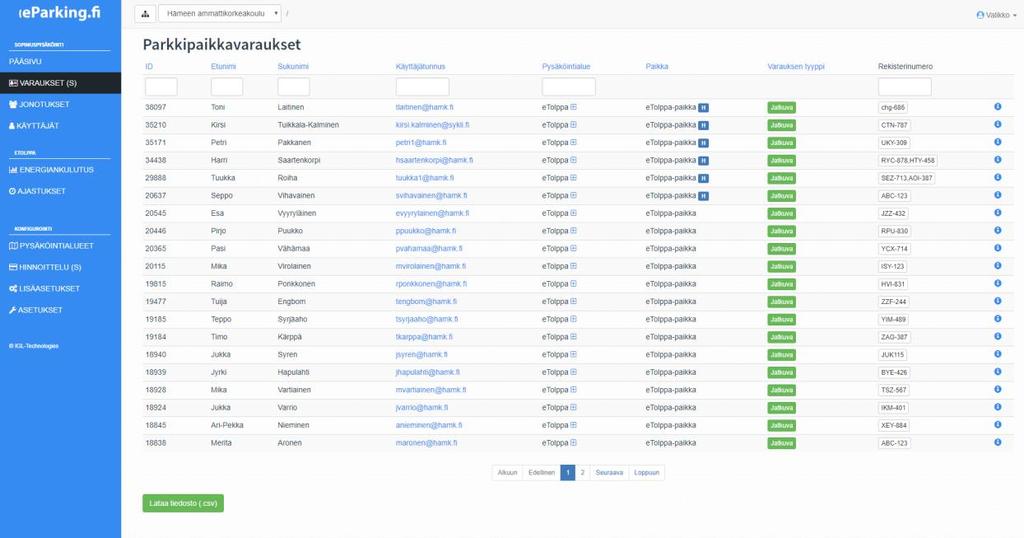Sort by the Paikka column header
Viewport: 1024px width, 538px height.
(657, 67)
